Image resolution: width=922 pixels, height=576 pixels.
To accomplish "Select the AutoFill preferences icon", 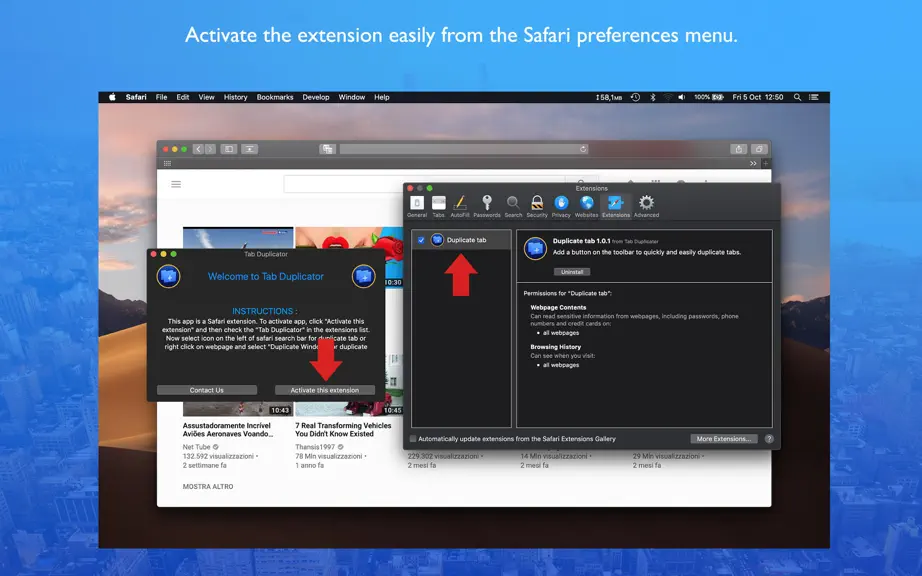I will [460, 206].
